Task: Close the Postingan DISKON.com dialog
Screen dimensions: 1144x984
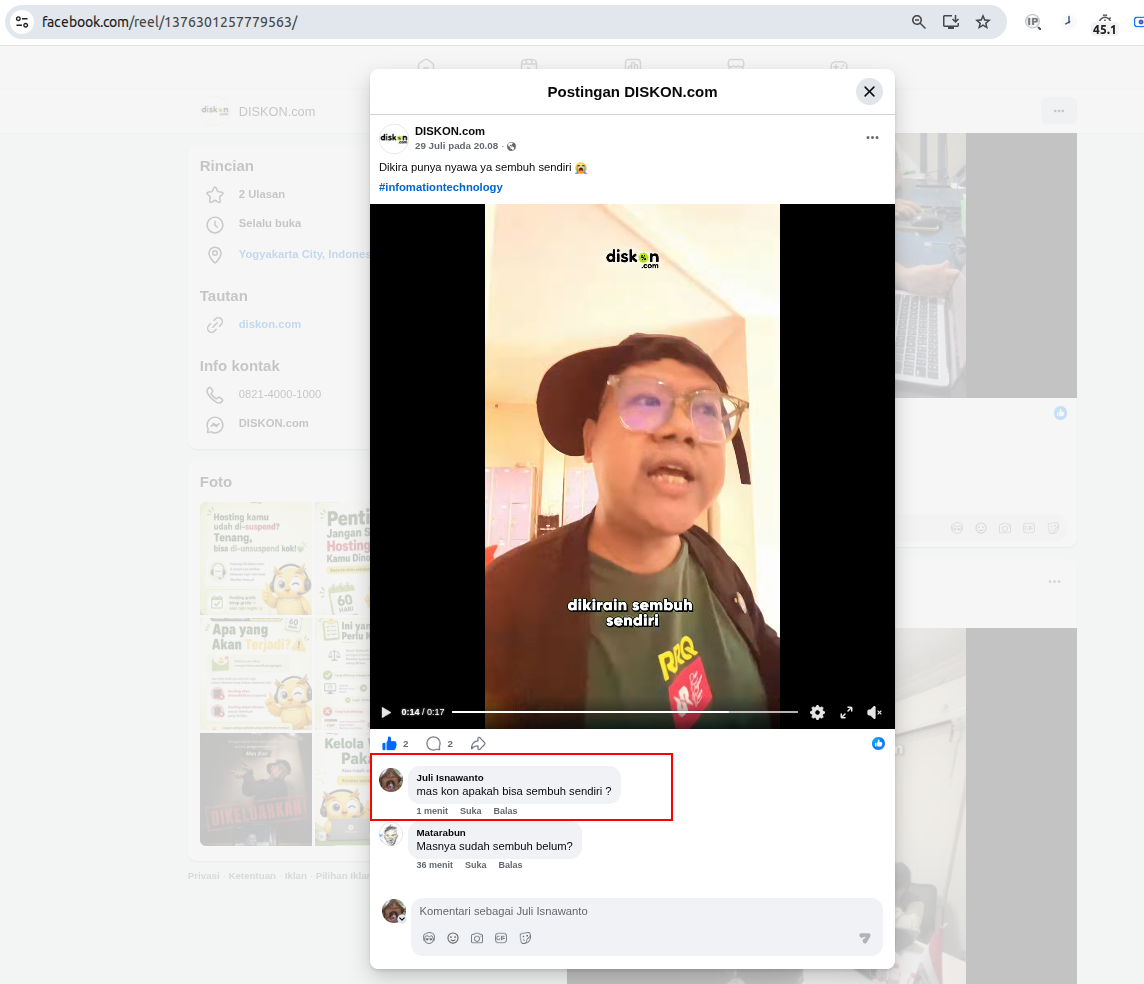Action: pyautogui.click(x=869, y=92)
